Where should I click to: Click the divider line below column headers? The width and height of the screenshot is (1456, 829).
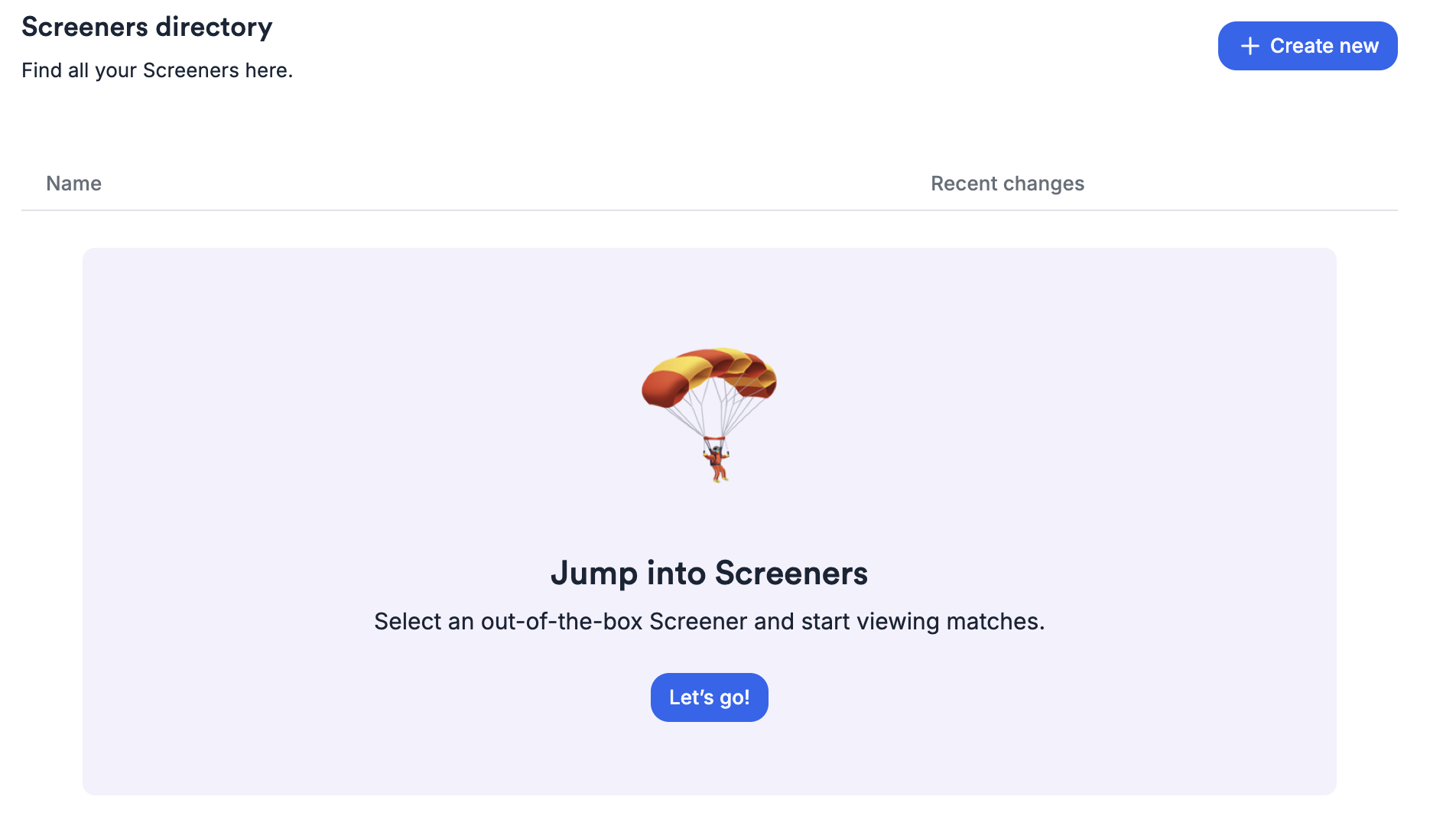pyautogui.click(x=709, y=210)
